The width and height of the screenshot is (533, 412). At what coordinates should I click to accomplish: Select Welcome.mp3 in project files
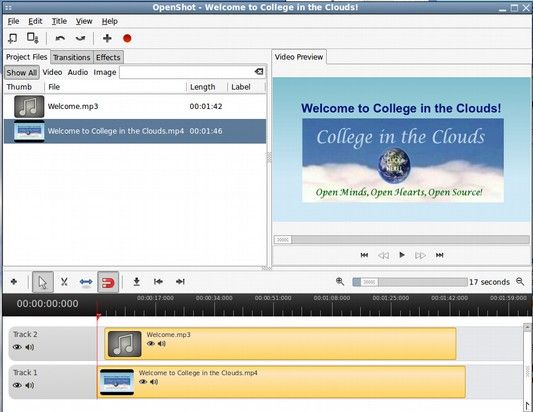click(x=135, y=106)
